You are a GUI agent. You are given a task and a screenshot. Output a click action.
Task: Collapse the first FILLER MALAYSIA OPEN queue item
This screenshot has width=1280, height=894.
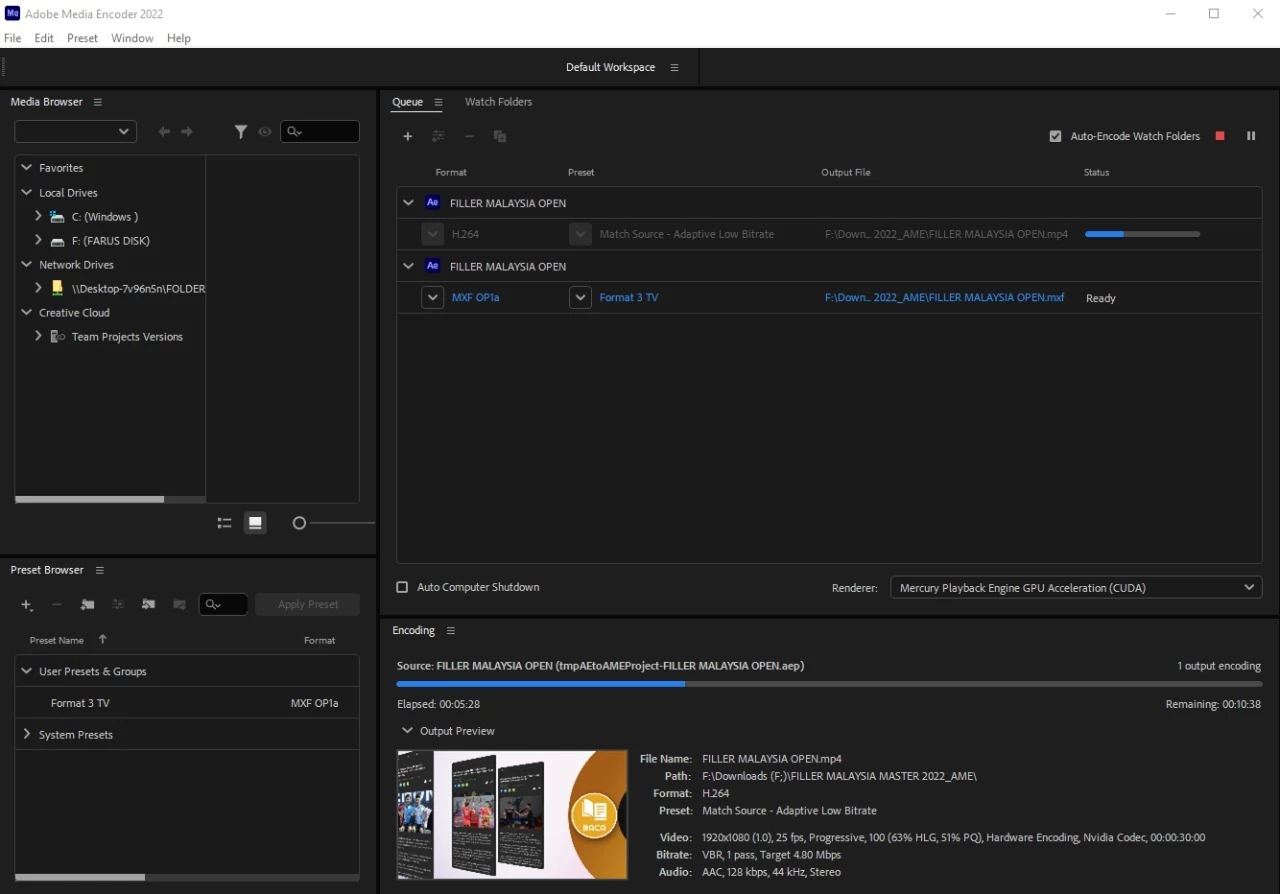pyautogui.click(x=408, y=202)
